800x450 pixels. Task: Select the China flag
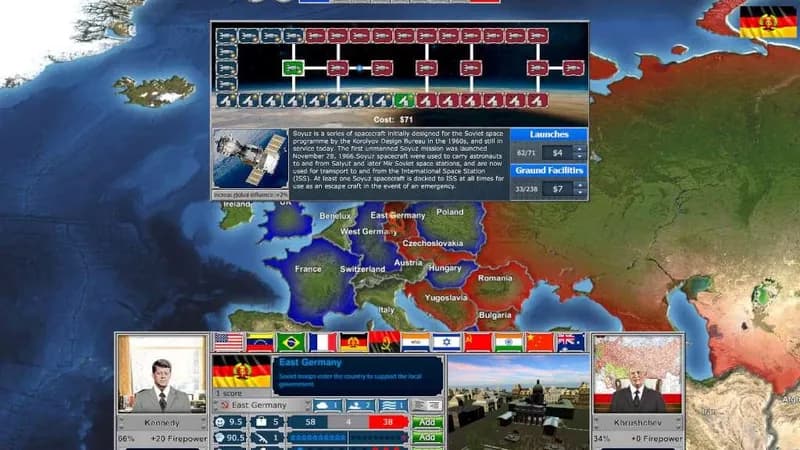(540, 342)
